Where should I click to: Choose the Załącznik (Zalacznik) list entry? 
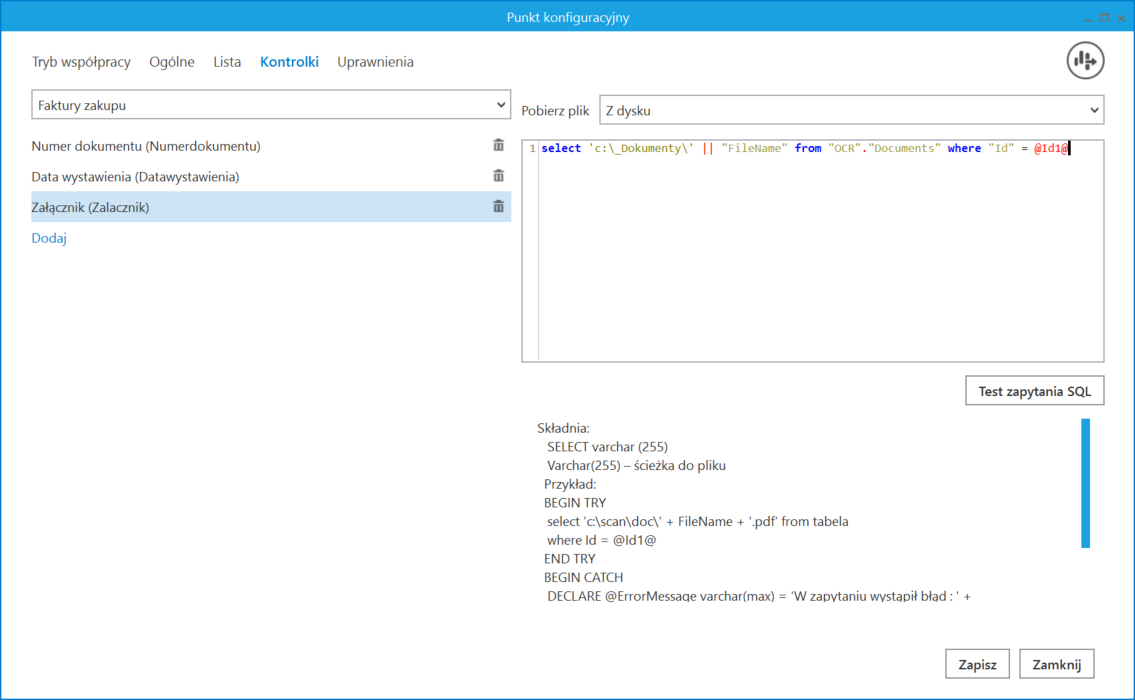[x=90, y=207]
